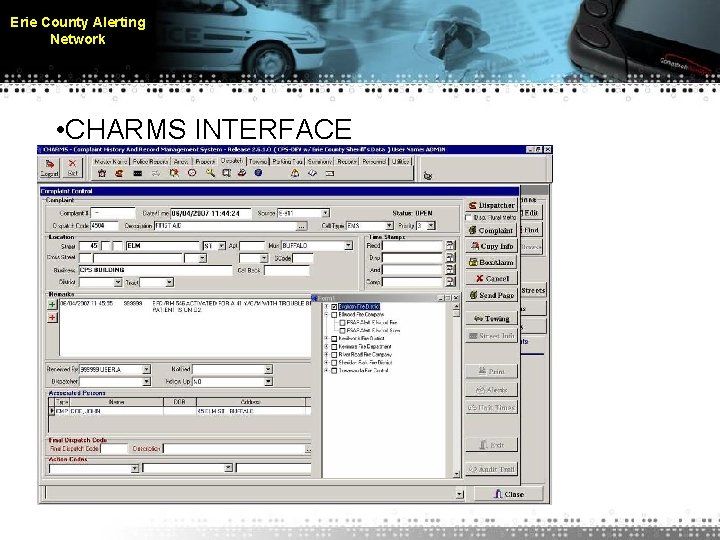This screenshot has height=540, width=720.
Task: Click the blue globe toolbar icon
Action: tap(259, 173)
